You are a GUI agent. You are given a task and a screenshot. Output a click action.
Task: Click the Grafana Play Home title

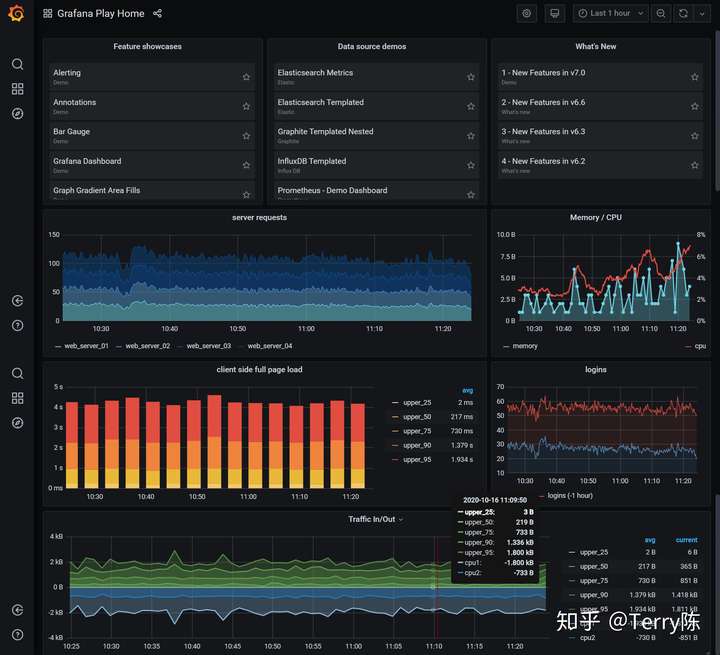point(101,13)
